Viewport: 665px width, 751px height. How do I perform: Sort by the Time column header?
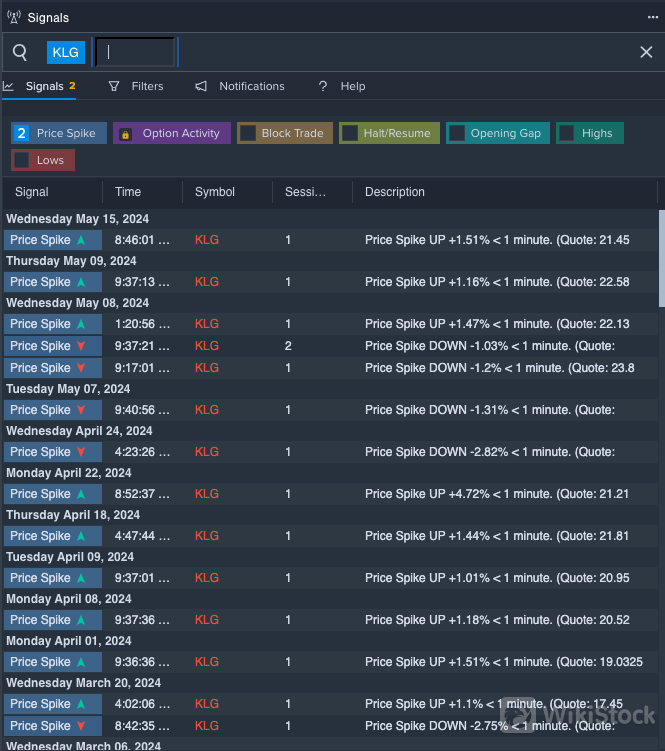coord(128,192)
